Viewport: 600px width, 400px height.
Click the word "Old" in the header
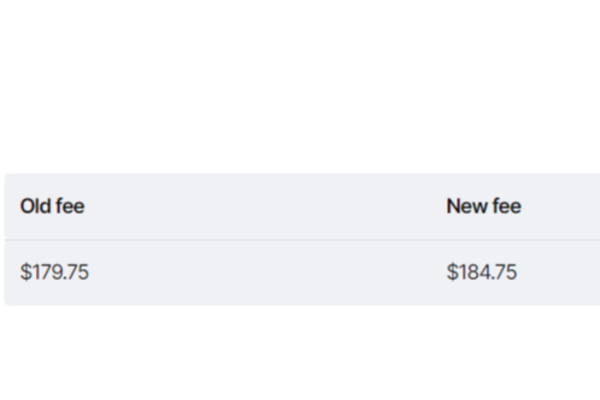pos(36,207)
